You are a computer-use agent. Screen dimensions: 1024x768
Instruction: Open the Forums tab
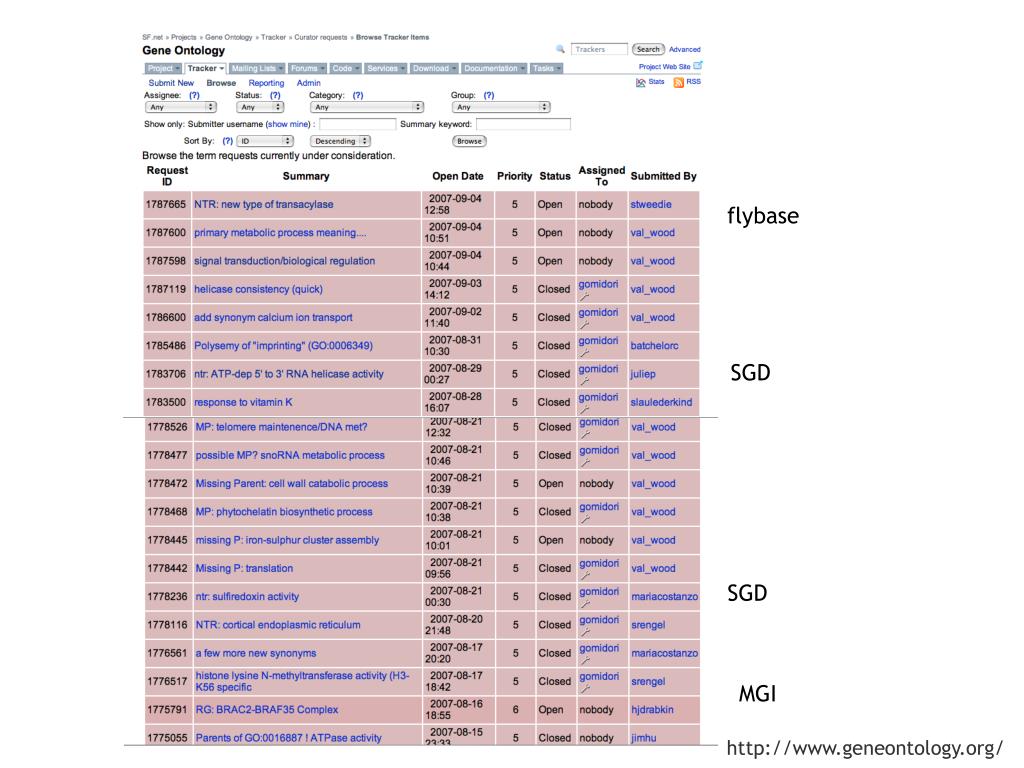[308, 68]
